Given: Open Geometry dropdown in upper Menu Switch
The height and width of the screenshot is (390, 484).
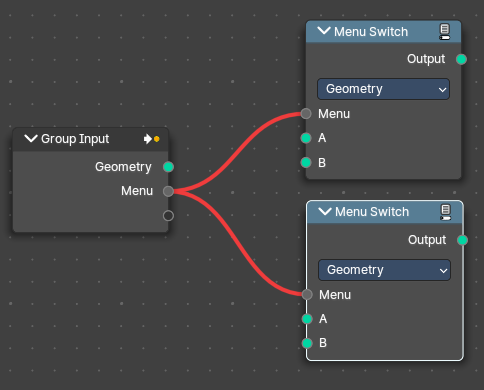Looking at the screenshot, I should (x=383, y=89).
